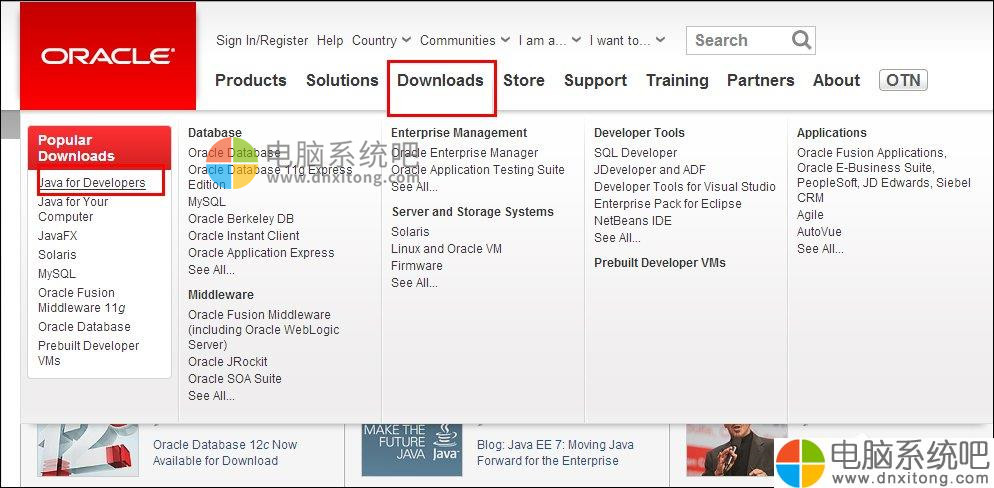
Task: Open Oracle Fusion Middleware WebLogic link
Action: pos(264,330)
